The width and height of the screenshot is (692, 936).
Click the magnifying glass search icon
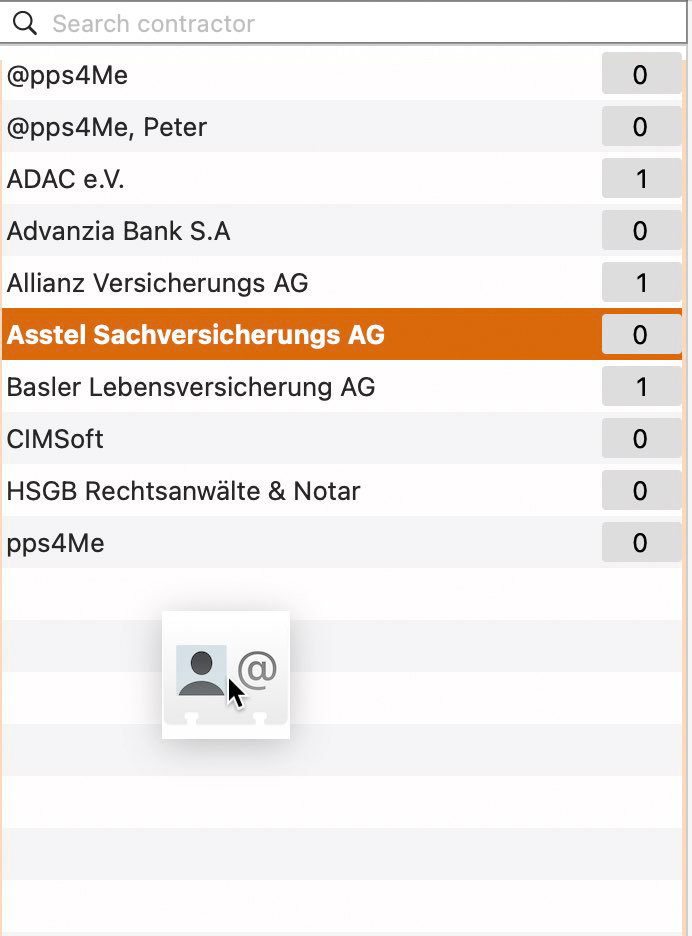point(24,23)
